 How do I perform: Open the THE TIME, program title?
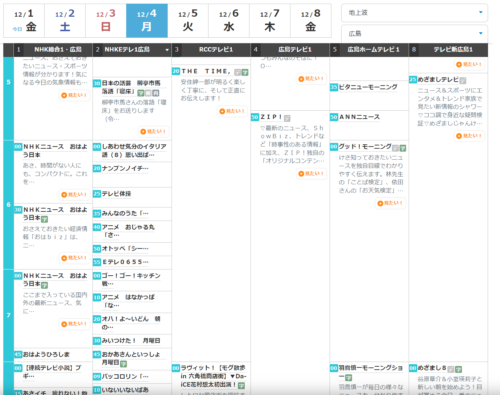pos(206,71)
